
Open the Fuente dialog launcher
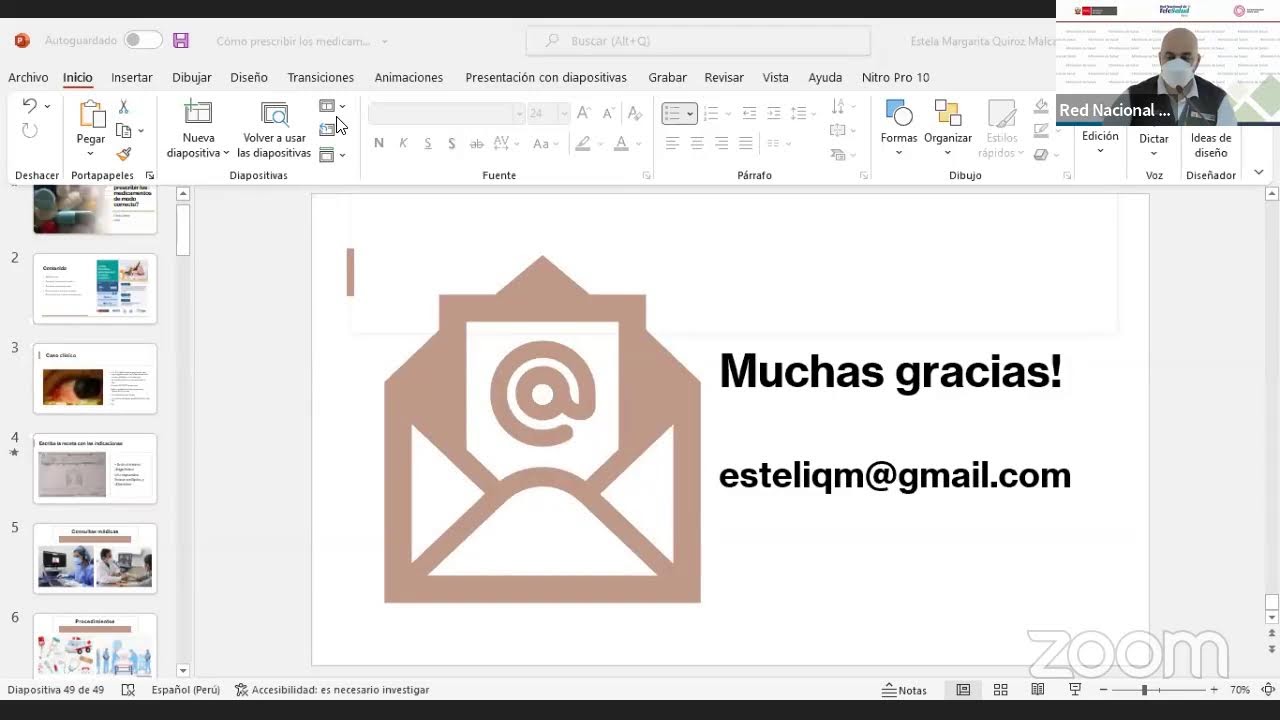646,176
